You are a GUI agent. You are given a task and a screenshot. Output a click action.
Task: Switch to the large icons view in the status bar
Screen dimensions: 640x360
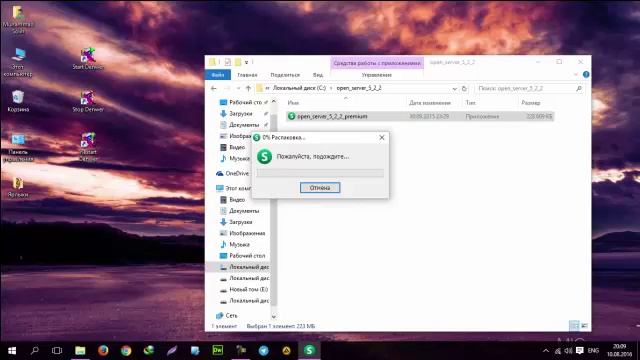pyautogui.click(x=584, y=325)
